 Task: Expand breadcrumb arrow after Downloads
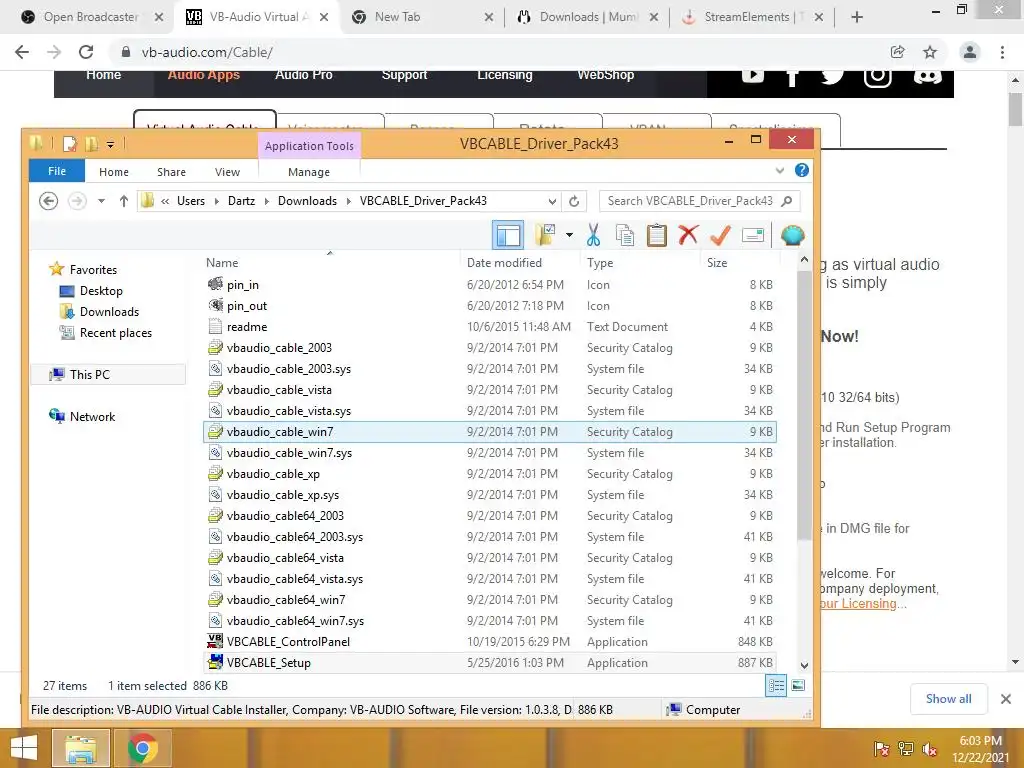(x=348, y=201)
